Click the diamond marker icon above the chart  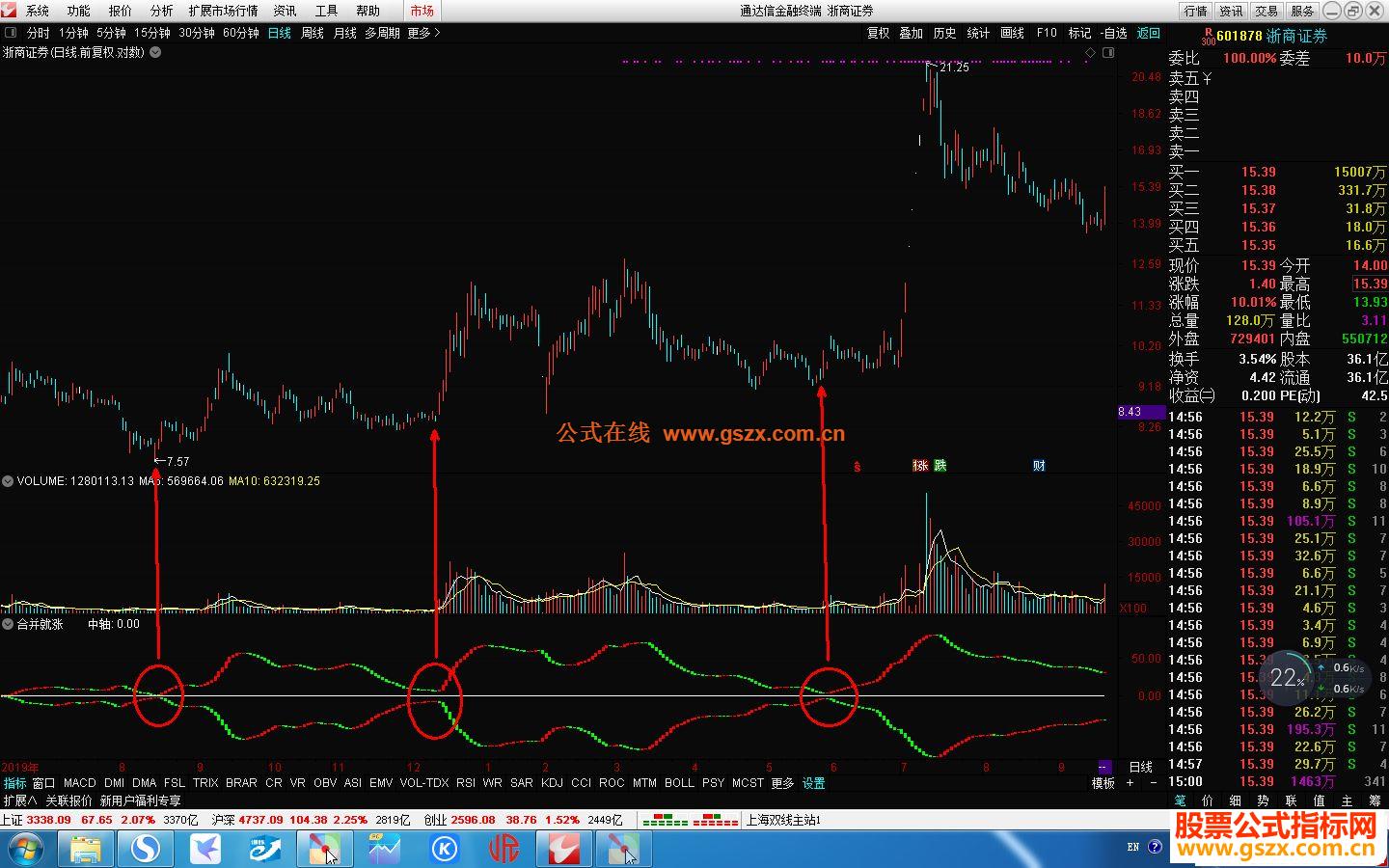(x=1091, y=52)
